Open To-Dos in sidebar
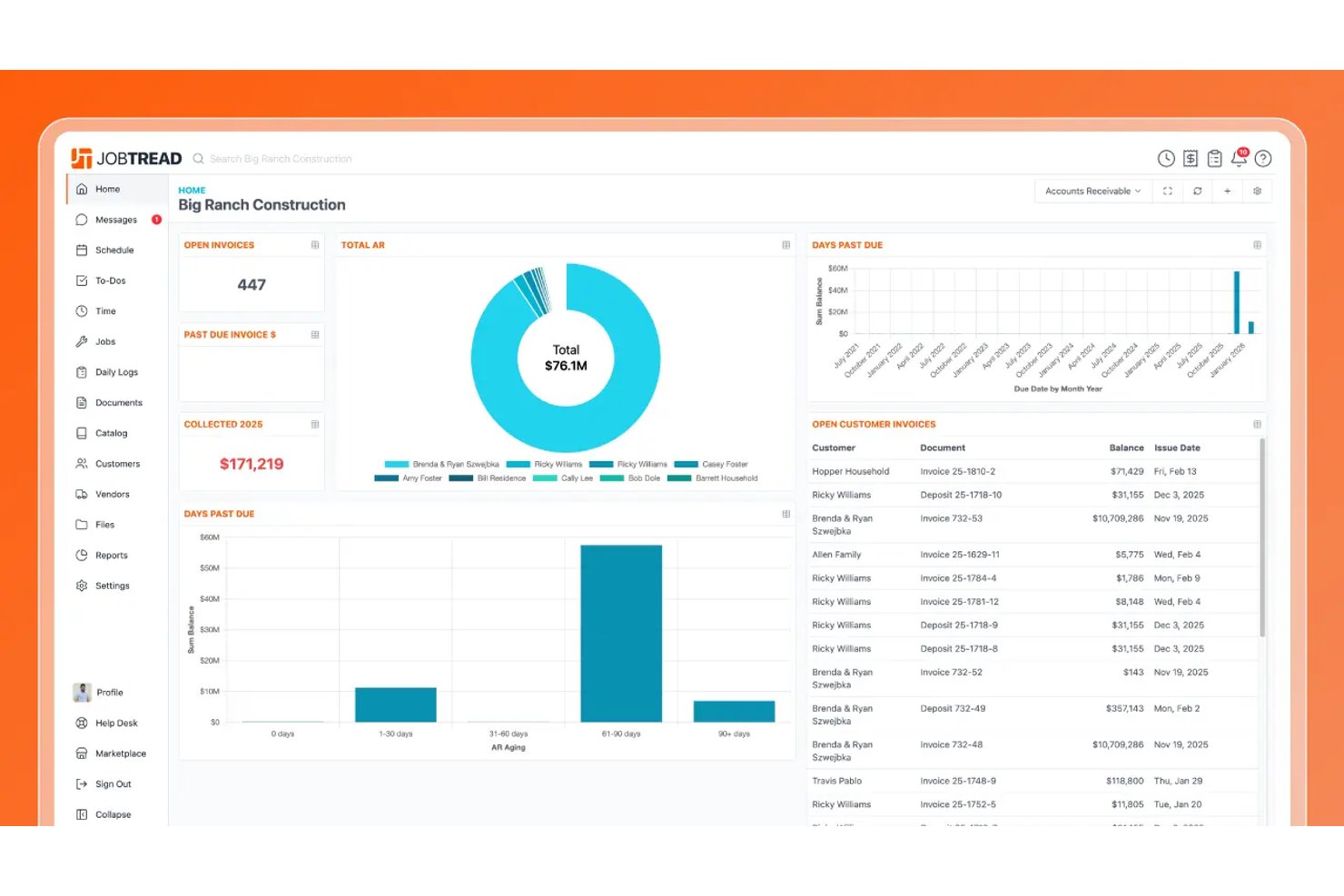The height and width of the screenshot is (896, 1344). tap(116, 281)
